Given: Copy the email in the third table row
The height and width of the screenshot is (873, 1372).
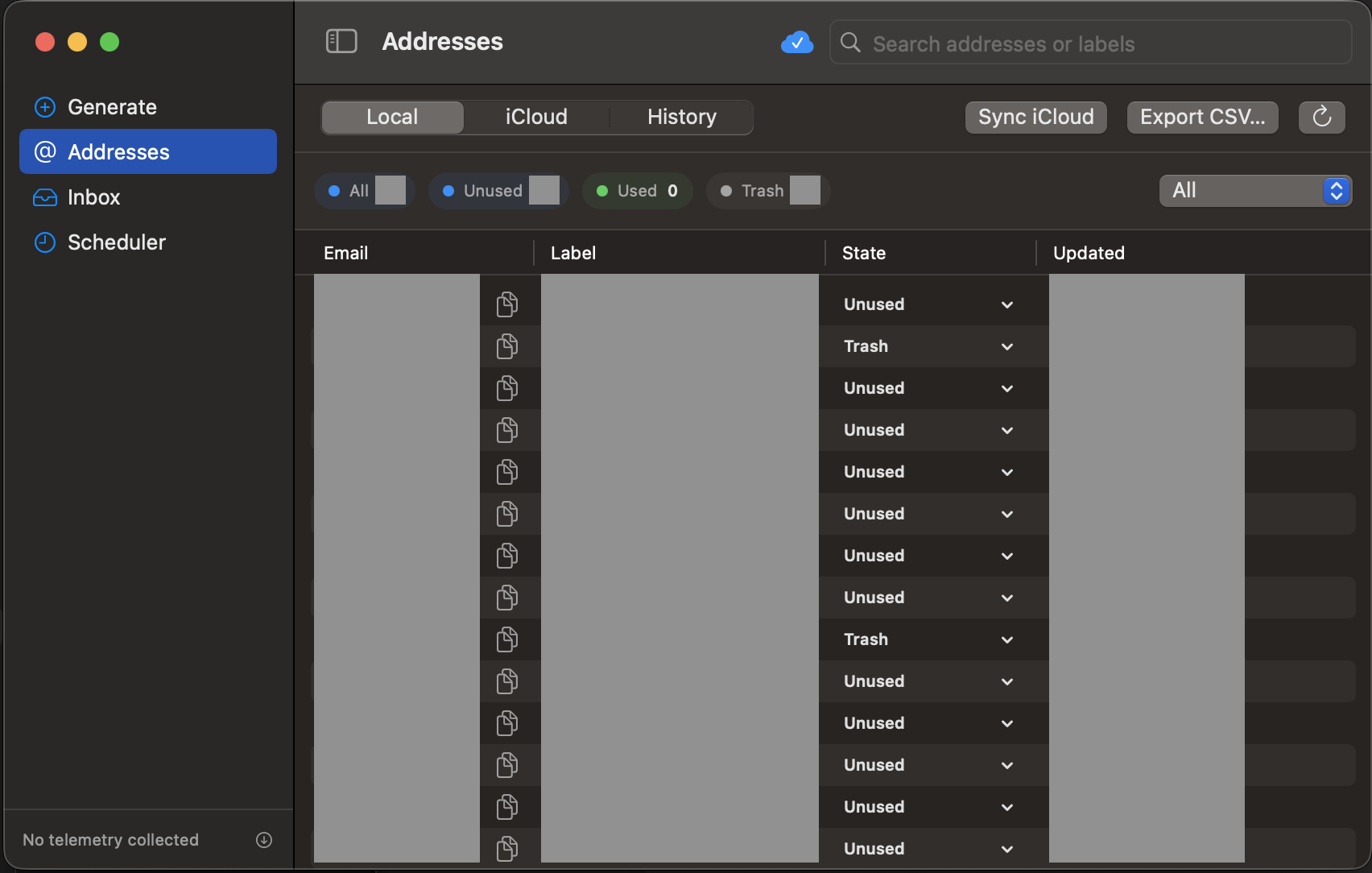Looking at the screenshot, I should 507,388.
